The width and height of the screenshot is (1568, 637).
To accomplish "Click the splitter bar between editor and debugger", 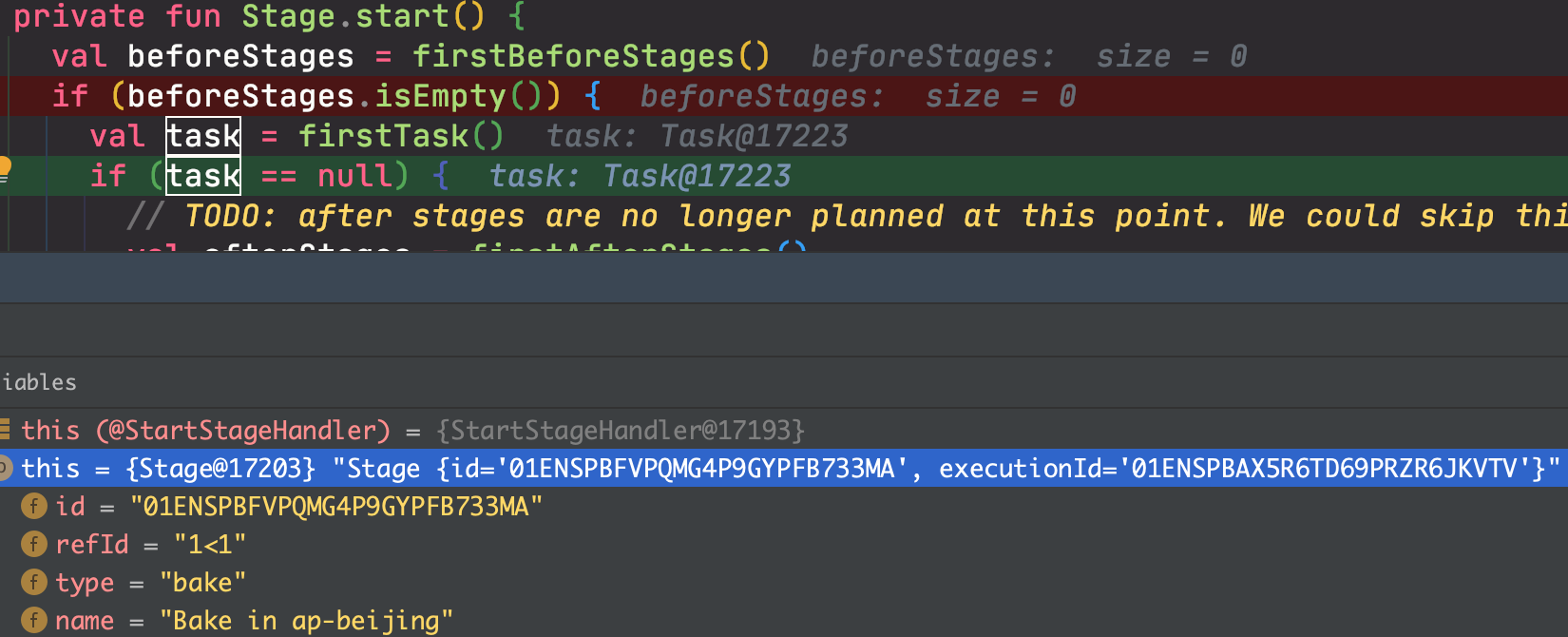I will 784,278.
